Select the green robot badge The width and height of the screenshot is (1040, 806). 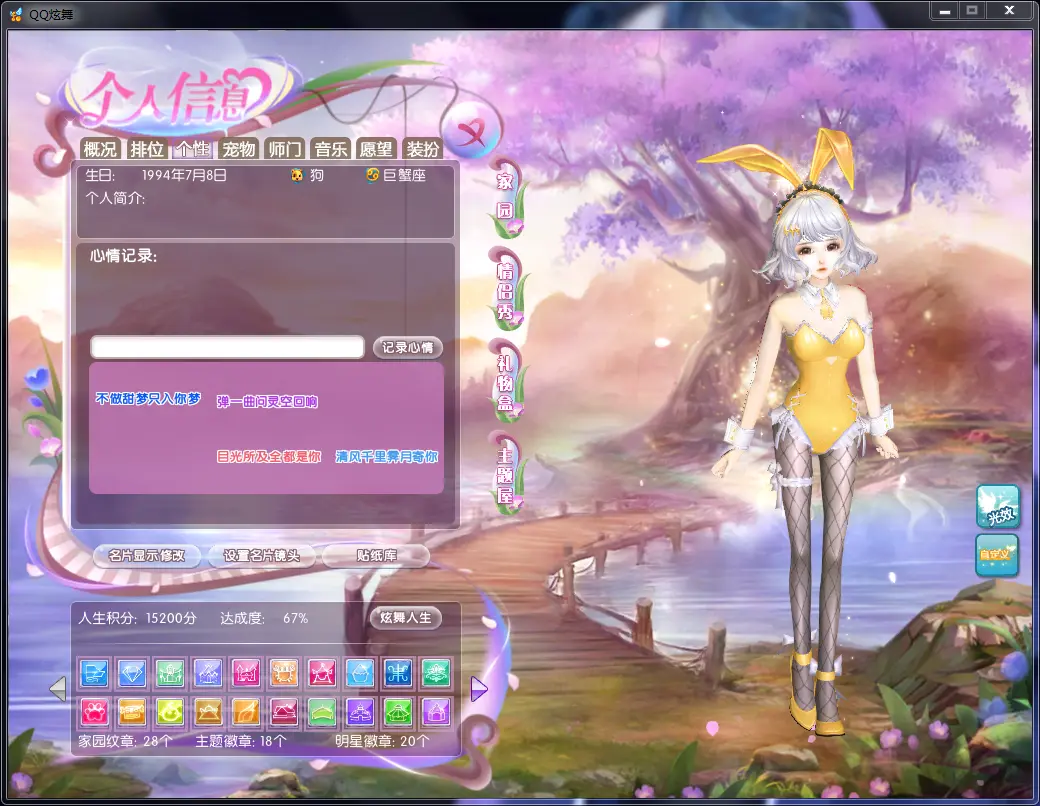pyautogui.click(x=170, y=673)
